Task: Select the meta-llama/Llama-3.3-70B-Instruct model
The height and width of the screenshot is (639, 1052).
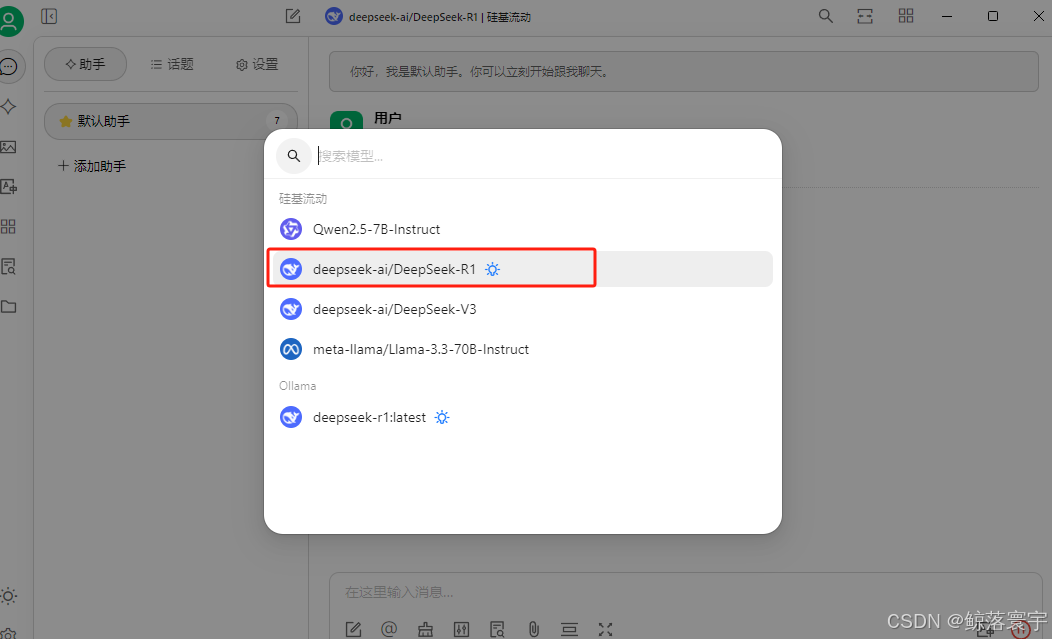Action: pyautogui.click(x=420, y=349)
